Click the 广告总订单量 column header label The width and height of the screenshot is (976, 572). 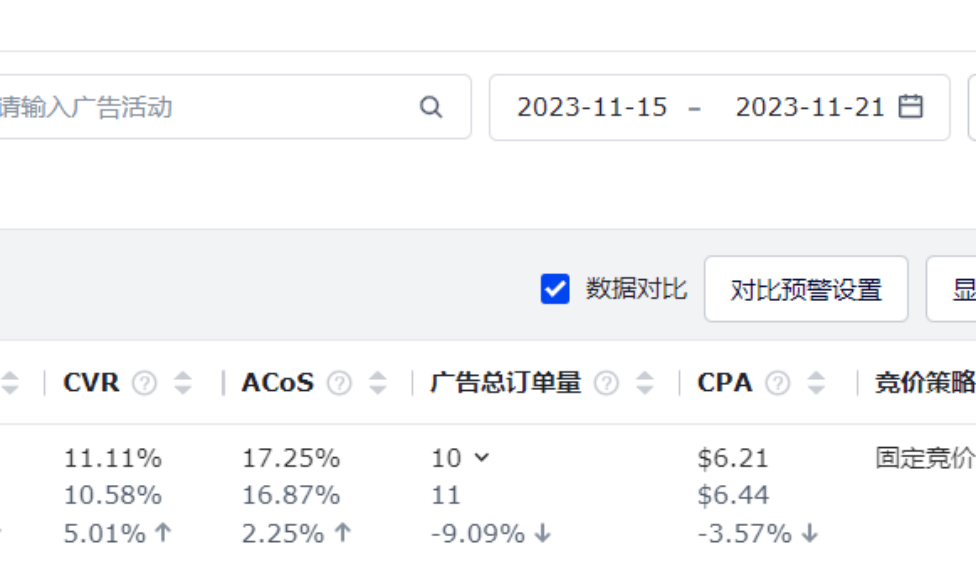(x=506, y=383)
